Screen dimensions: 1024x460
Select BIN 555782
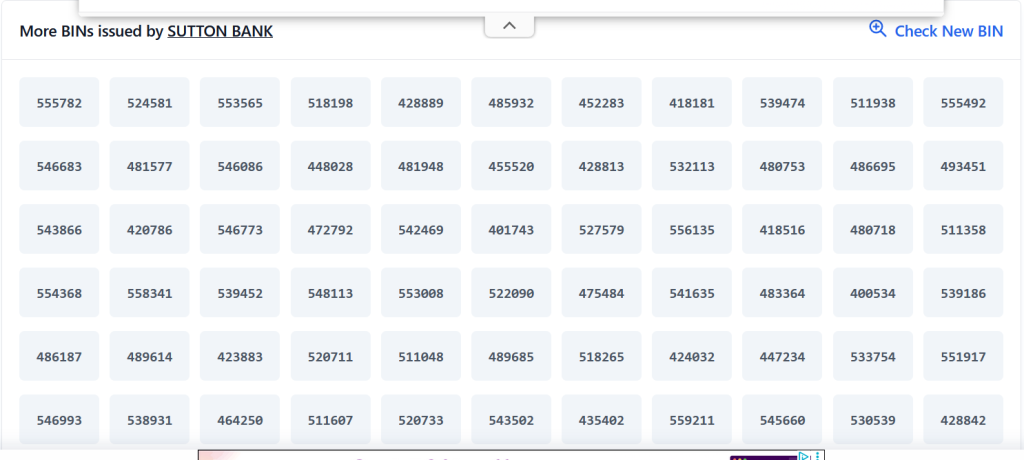[59, 103]
